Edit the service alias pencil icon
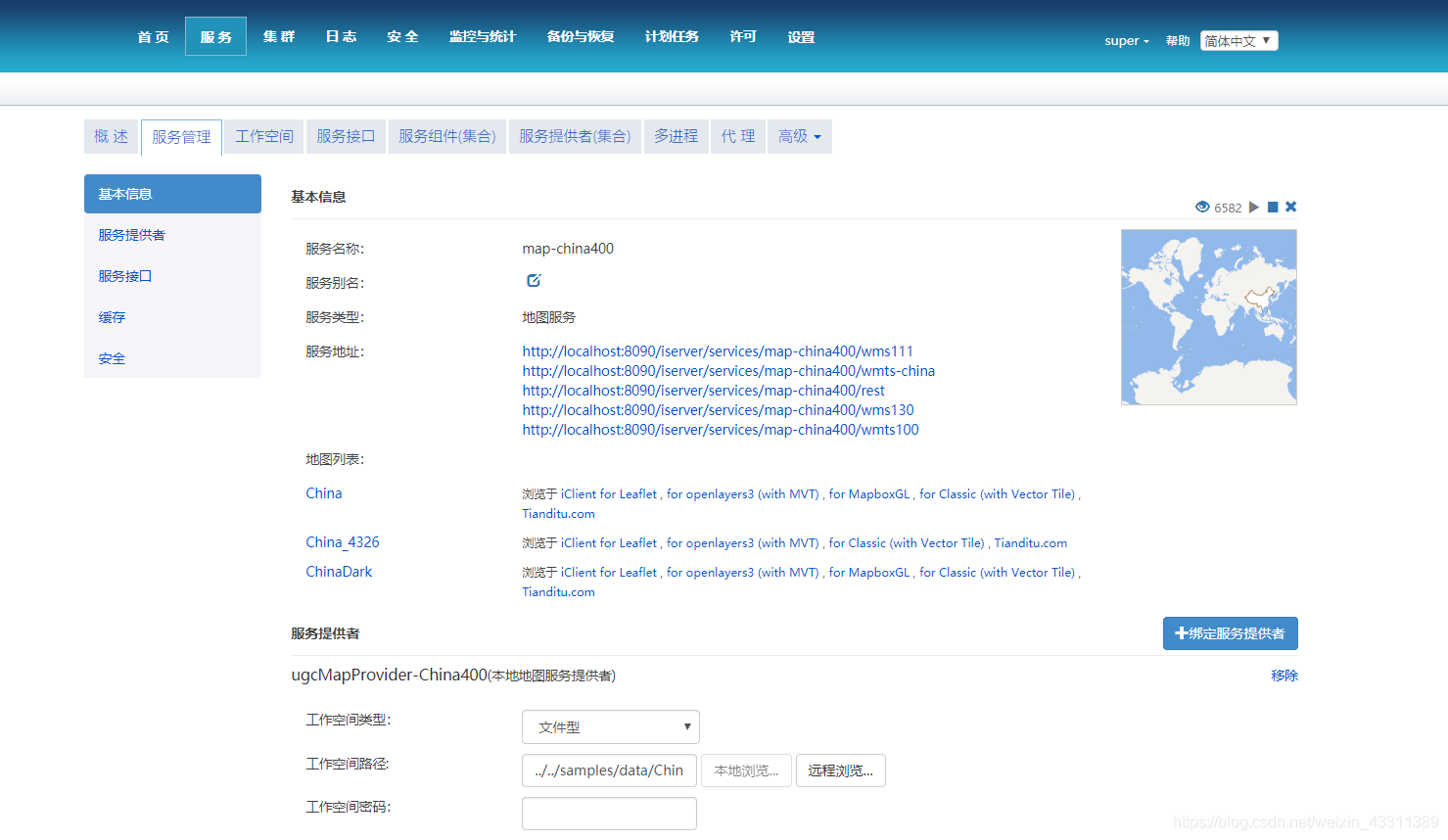 (x=534, y=281)
